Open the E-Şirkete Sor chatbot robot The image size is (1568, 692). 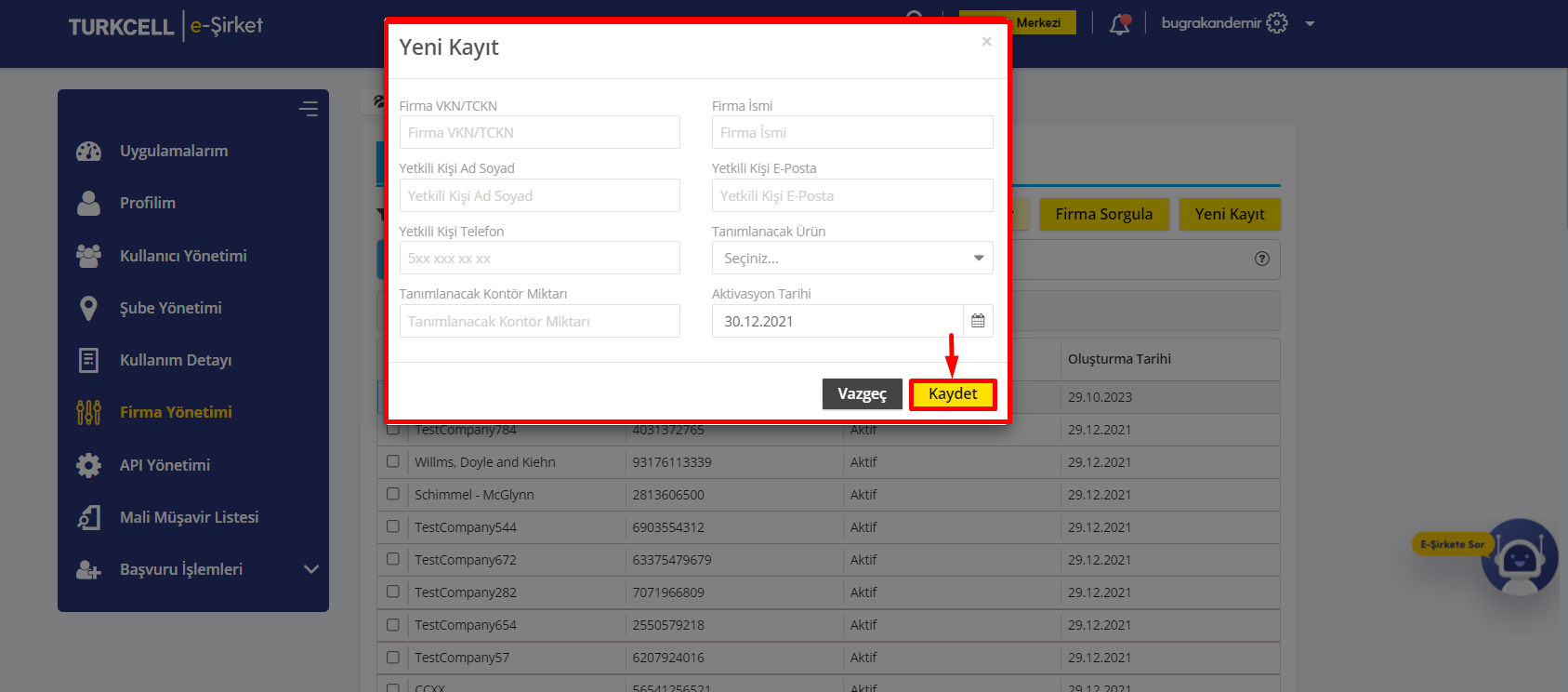point(1520,558)
